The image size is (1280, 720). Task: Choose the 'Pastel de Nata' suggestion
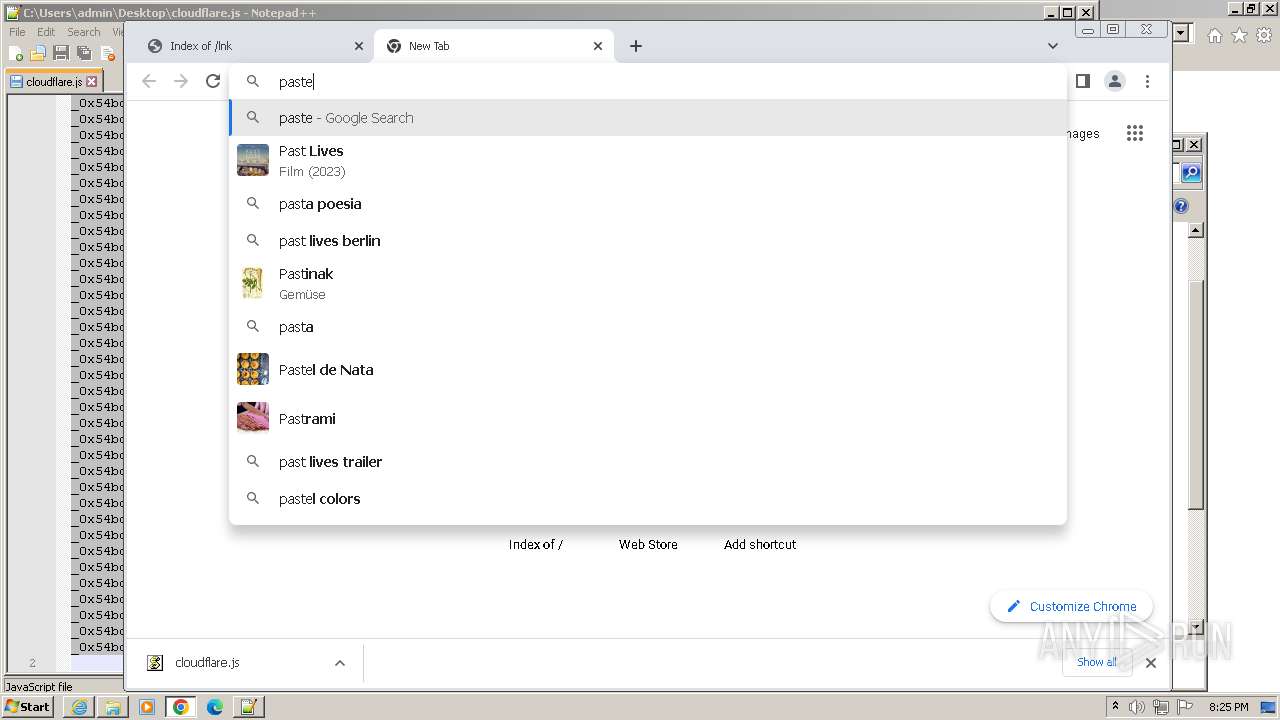(648, 370)
